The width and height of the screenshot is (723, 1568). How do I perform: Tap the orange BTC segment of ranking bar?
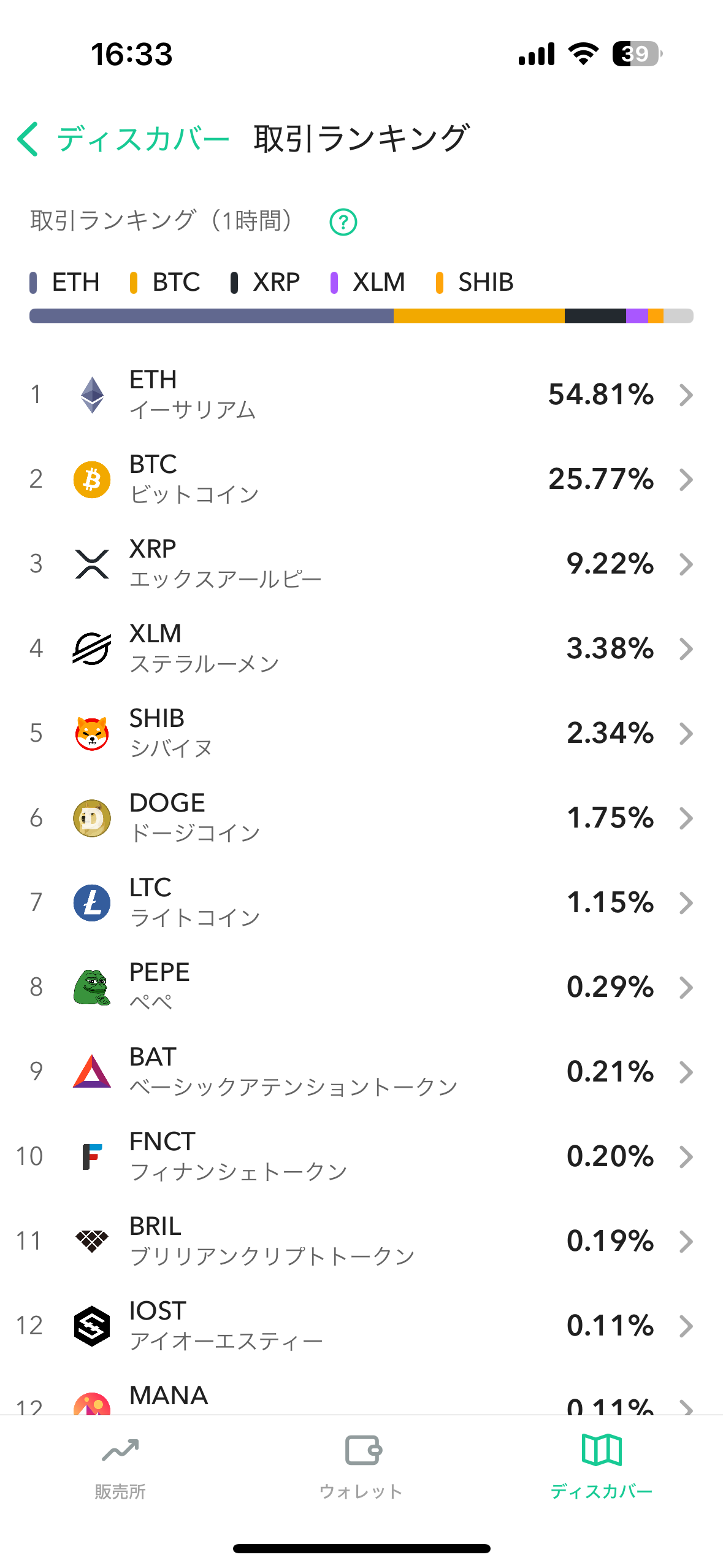478,316
